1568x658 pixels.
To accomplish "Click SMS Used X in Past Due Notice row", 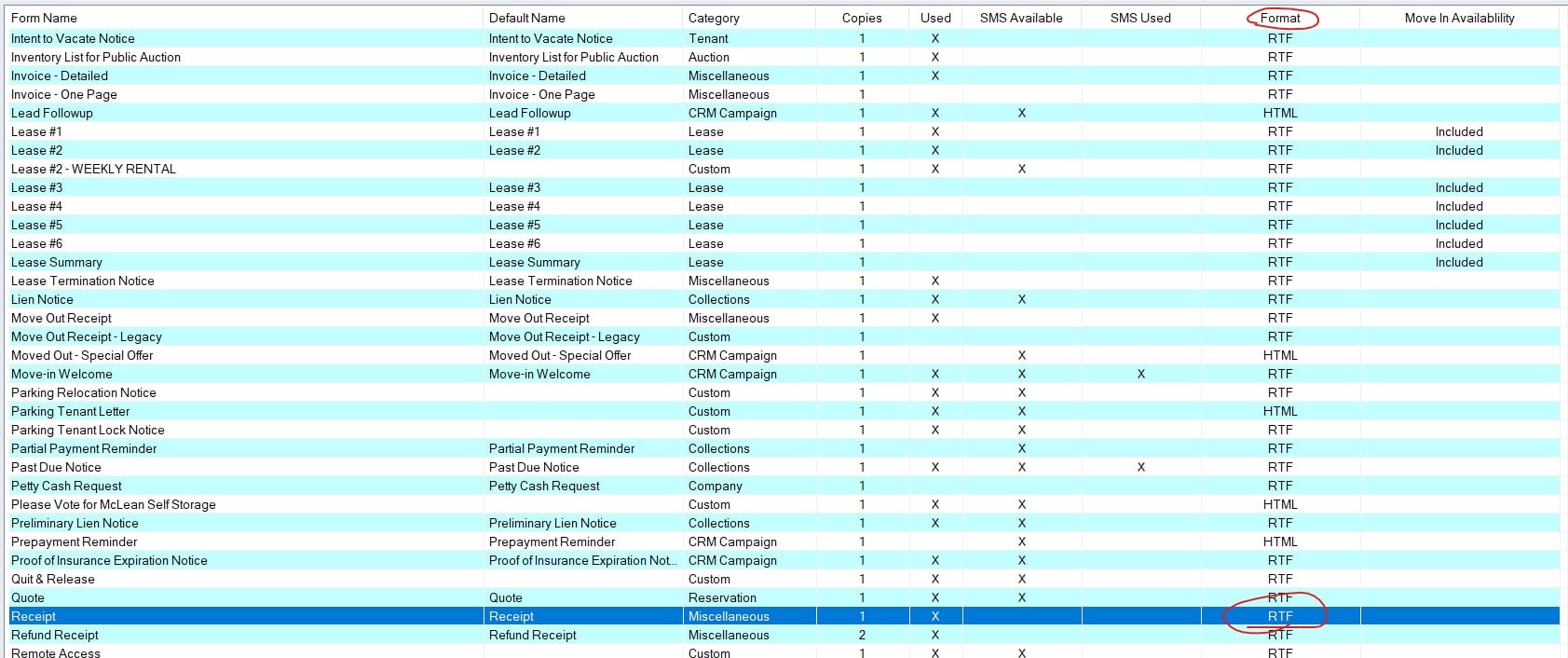I will point(1141,467).
